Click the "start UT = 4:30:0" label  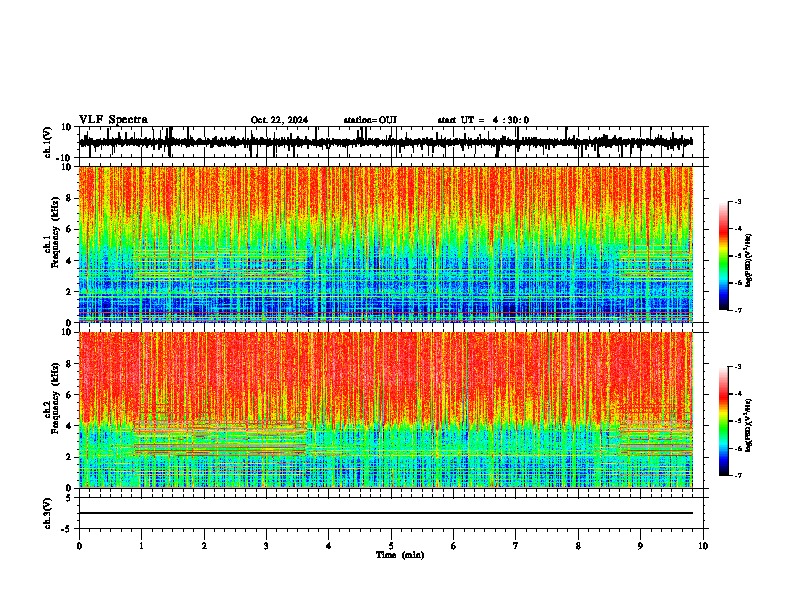(483, 120)
